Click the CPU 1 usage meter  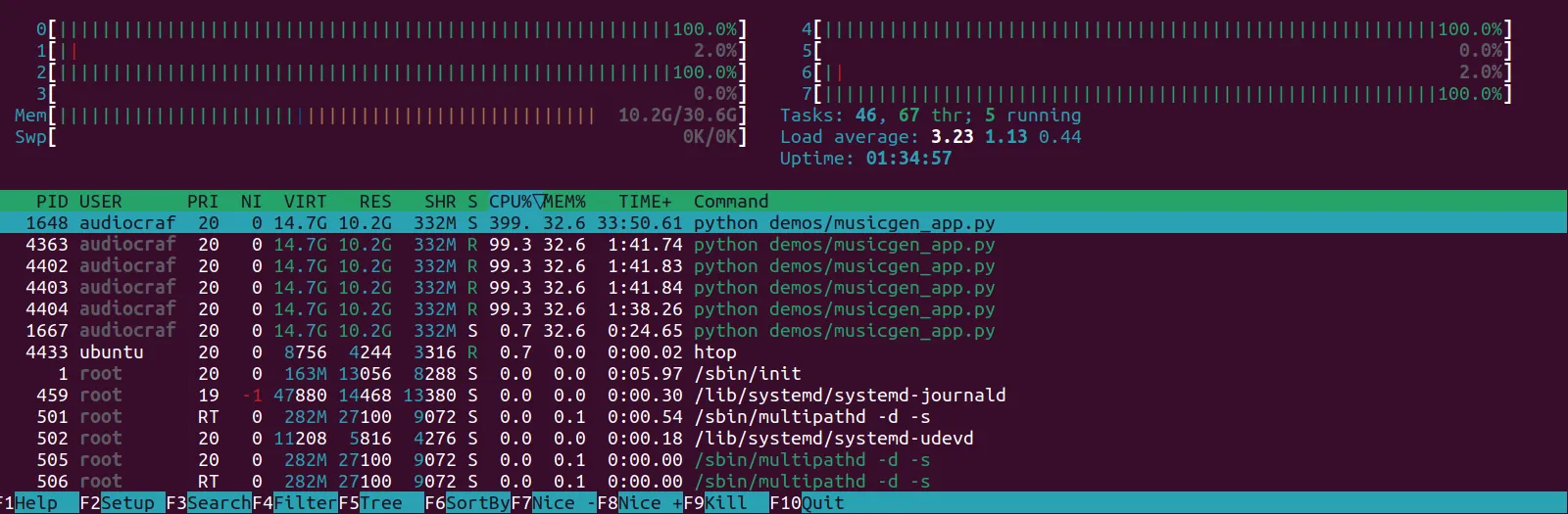point(392,51)
